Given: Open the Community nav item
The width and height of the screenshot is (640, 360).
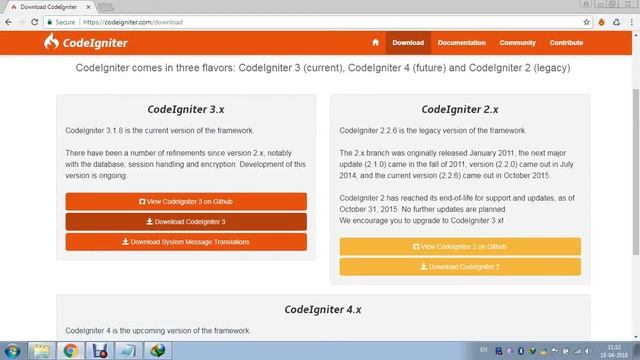Looking at the screenshot, I should (518, 43).
